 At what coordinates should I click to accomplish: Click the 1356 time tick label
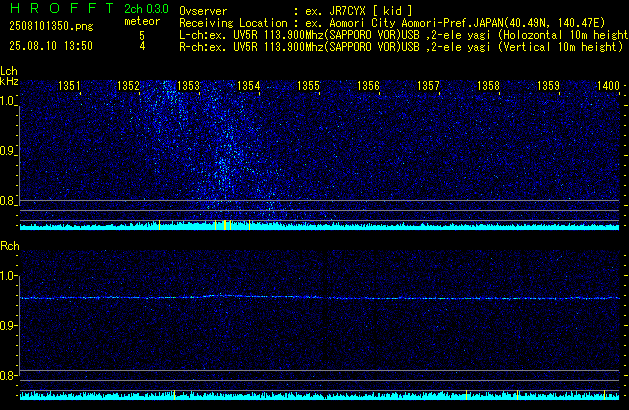tap(368, 86)
